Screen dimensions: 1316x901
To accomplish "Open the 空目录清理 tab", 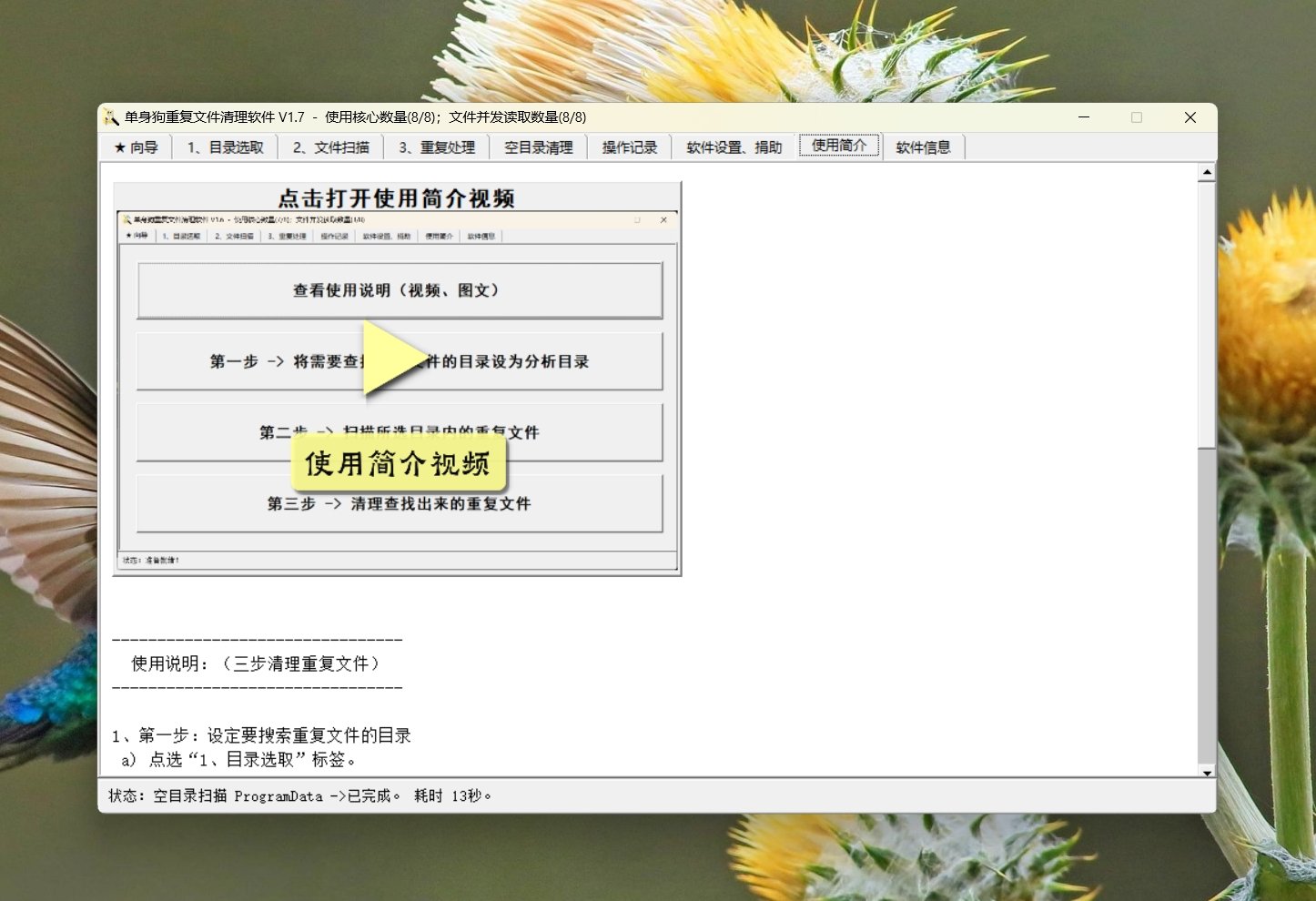I will (539, 147).
